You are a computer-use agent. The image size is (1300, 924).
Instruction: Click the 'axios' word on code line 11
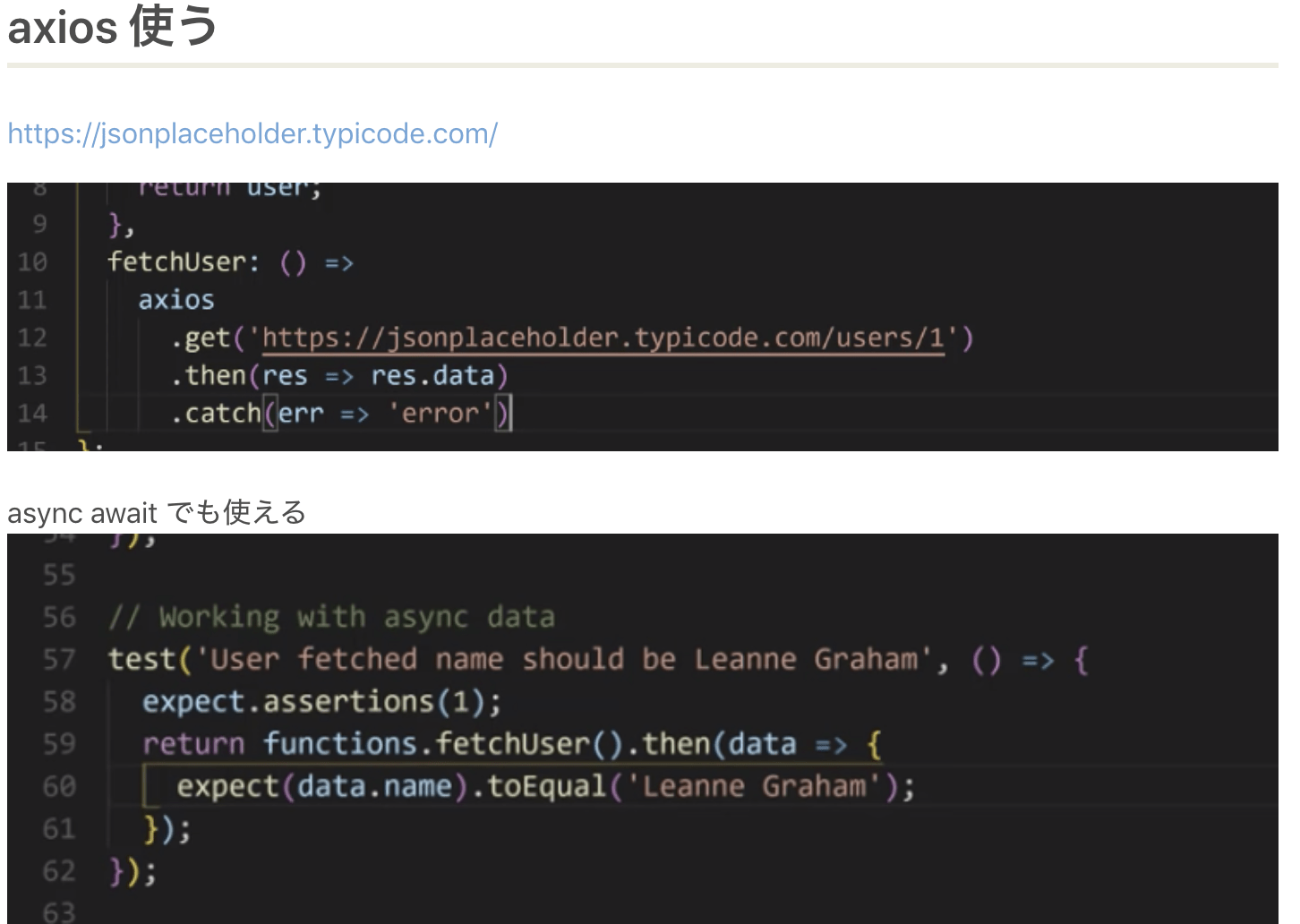click(x=176, y=300)
